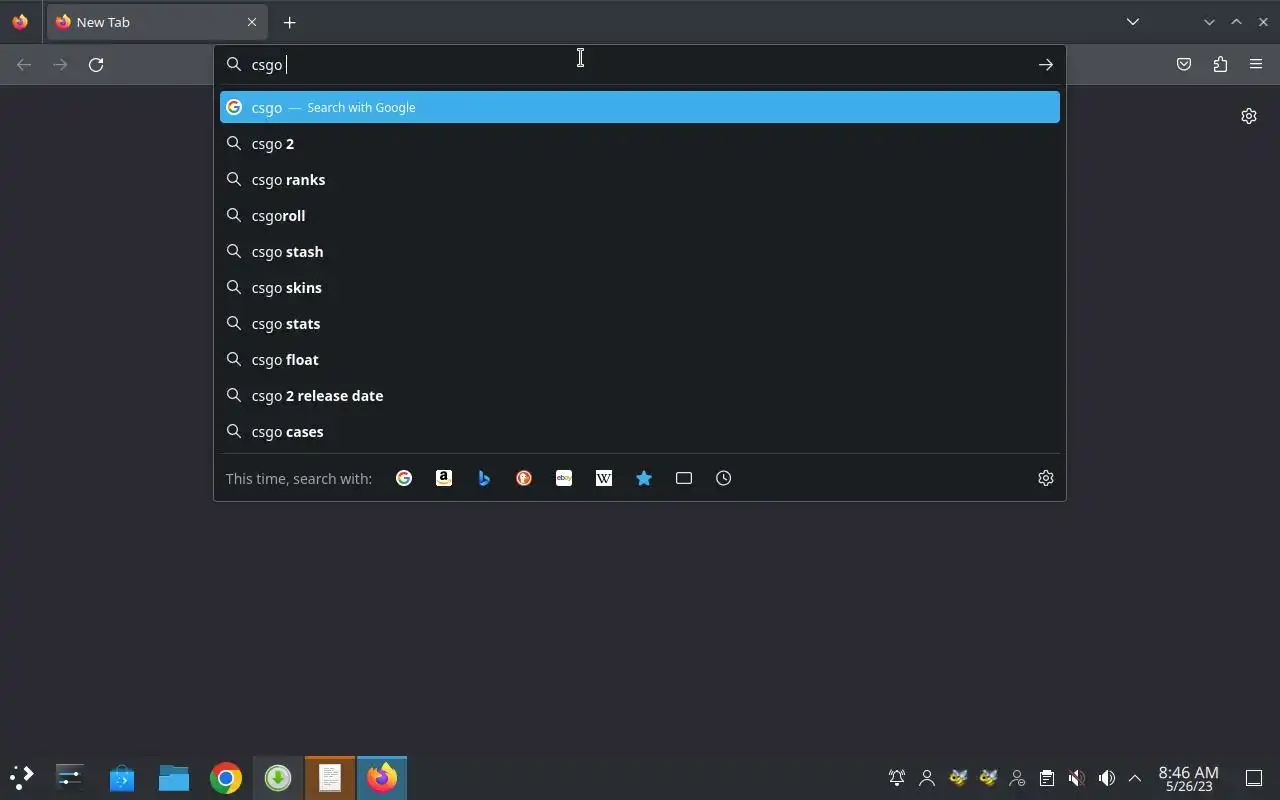Open the Extensions puzzle icon
This screenshot has width=1280, height=800.
tap(1220, 64)
